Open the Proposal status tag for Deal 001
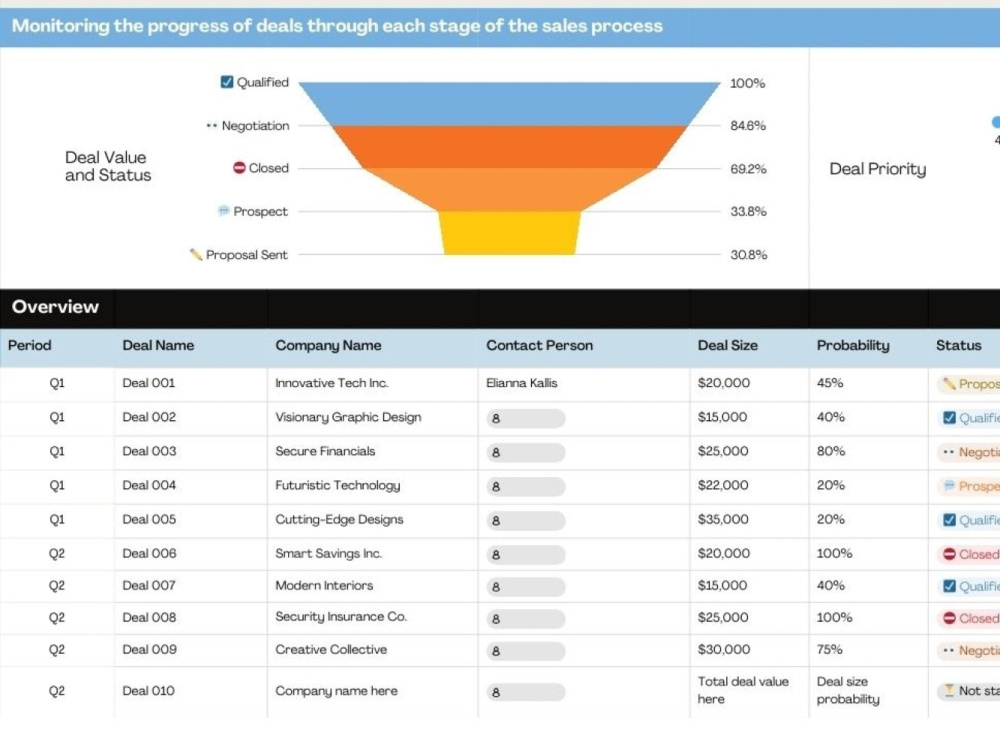Screen dimensions: 1000x750 [x=969, y=384]
